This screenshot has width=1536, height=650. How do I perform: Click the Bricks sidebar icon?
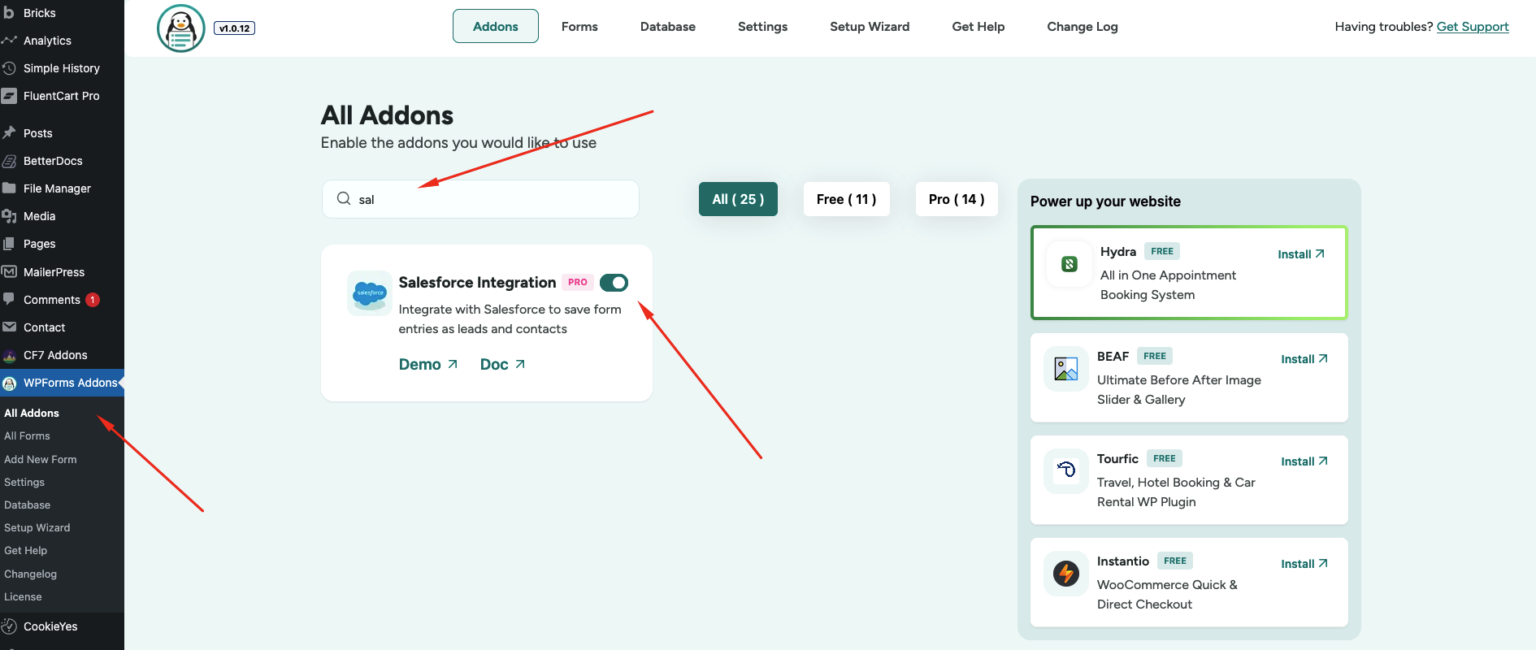coord(10,13)
